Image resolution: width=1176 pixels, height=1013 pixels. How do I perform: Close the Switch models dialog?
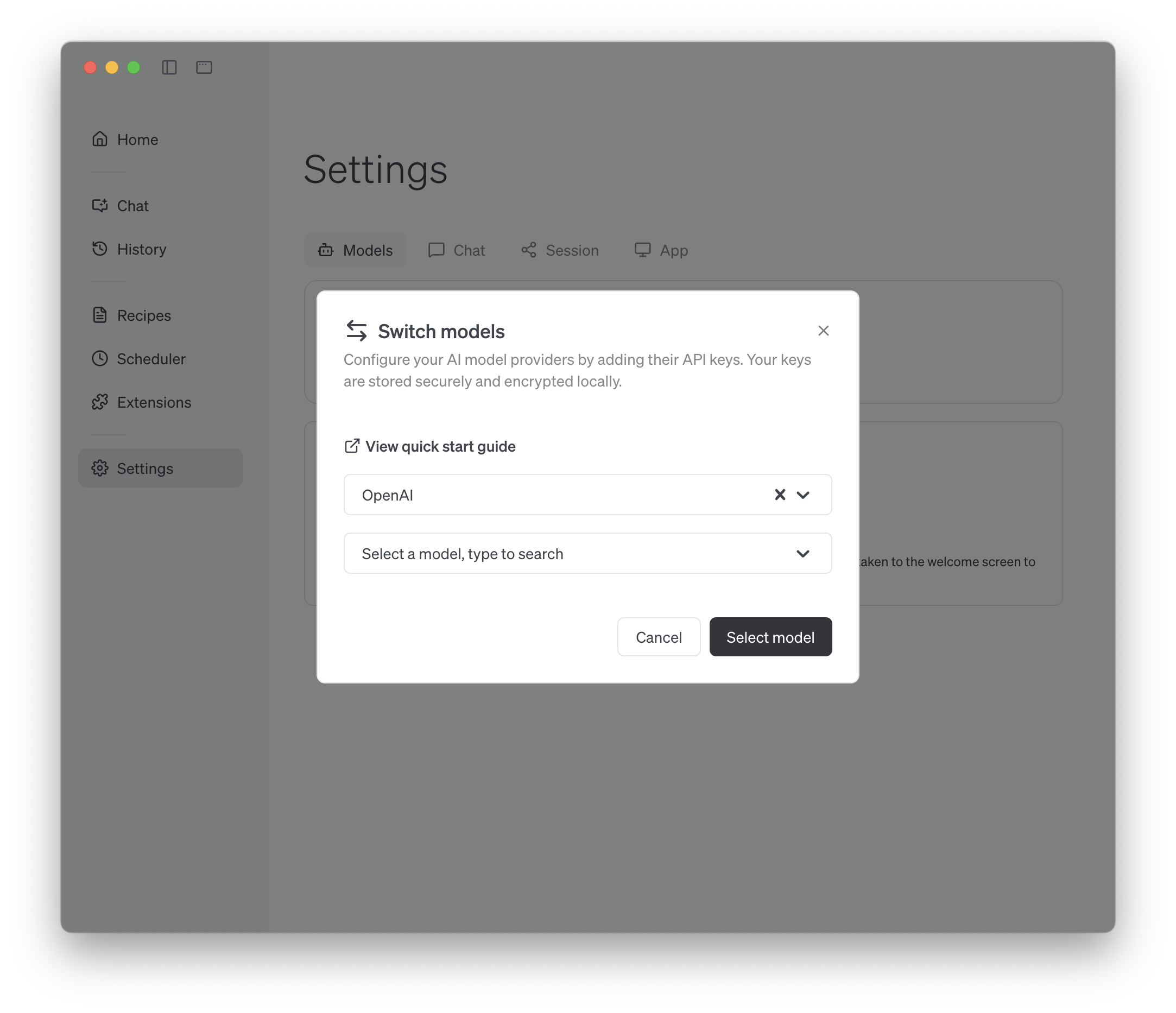click(x=823, y=331)
